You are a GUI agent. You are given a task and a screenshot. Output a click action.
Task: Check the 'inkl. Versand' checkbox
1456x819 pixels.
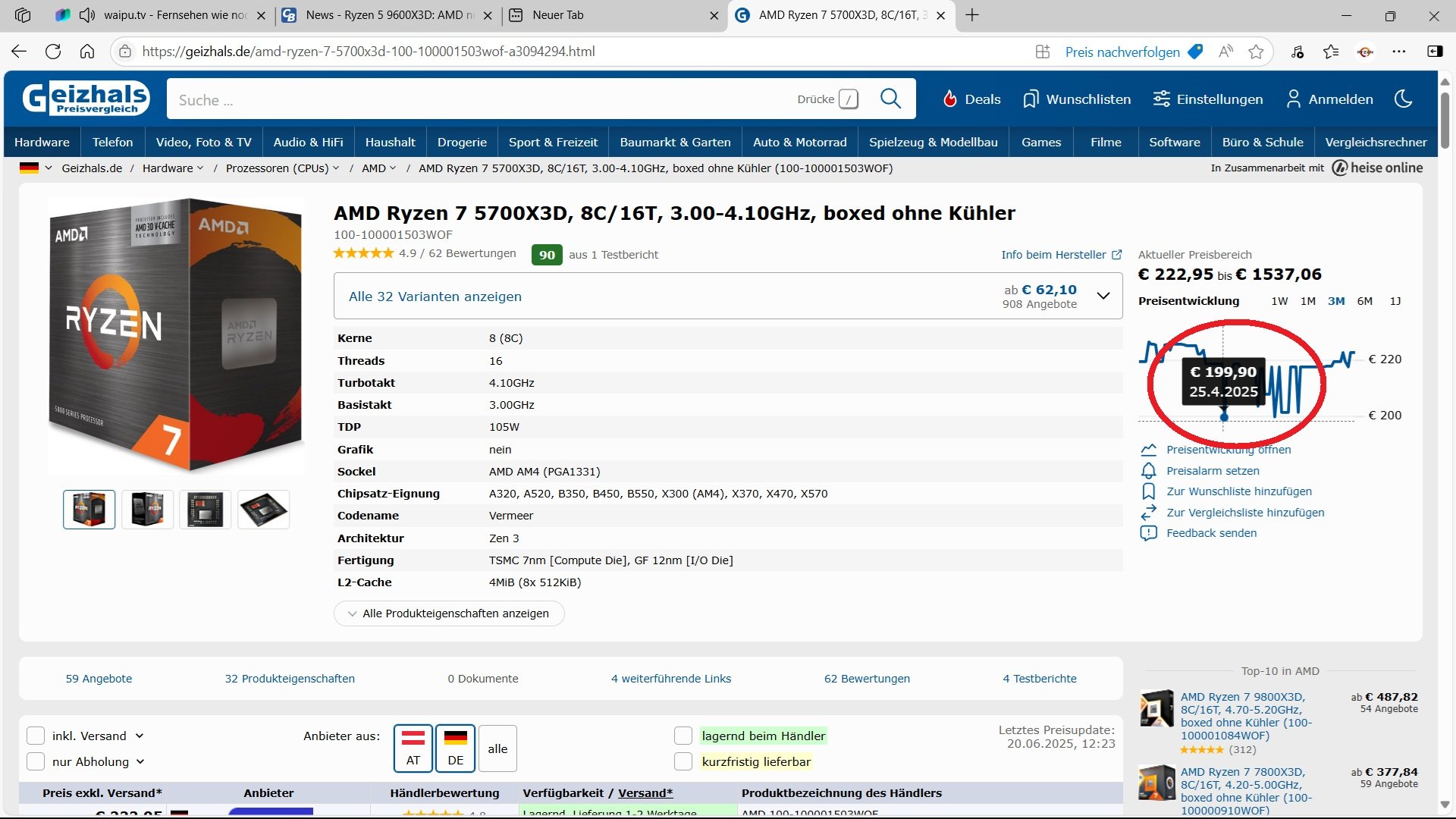click(36, 736)
